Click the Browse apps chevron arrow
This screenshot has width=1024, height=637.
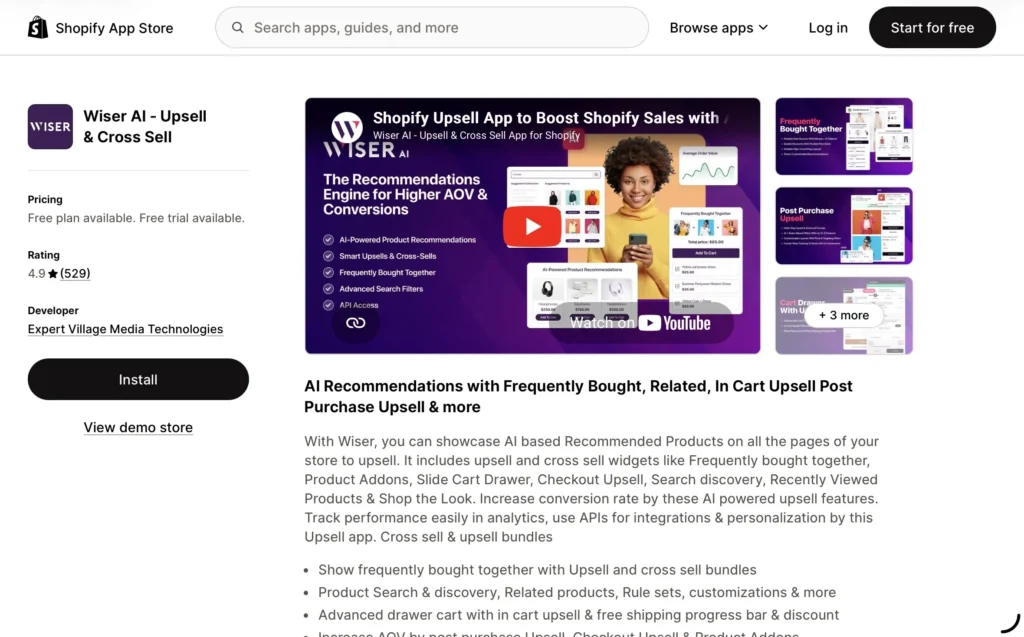(x=763, y=27)
